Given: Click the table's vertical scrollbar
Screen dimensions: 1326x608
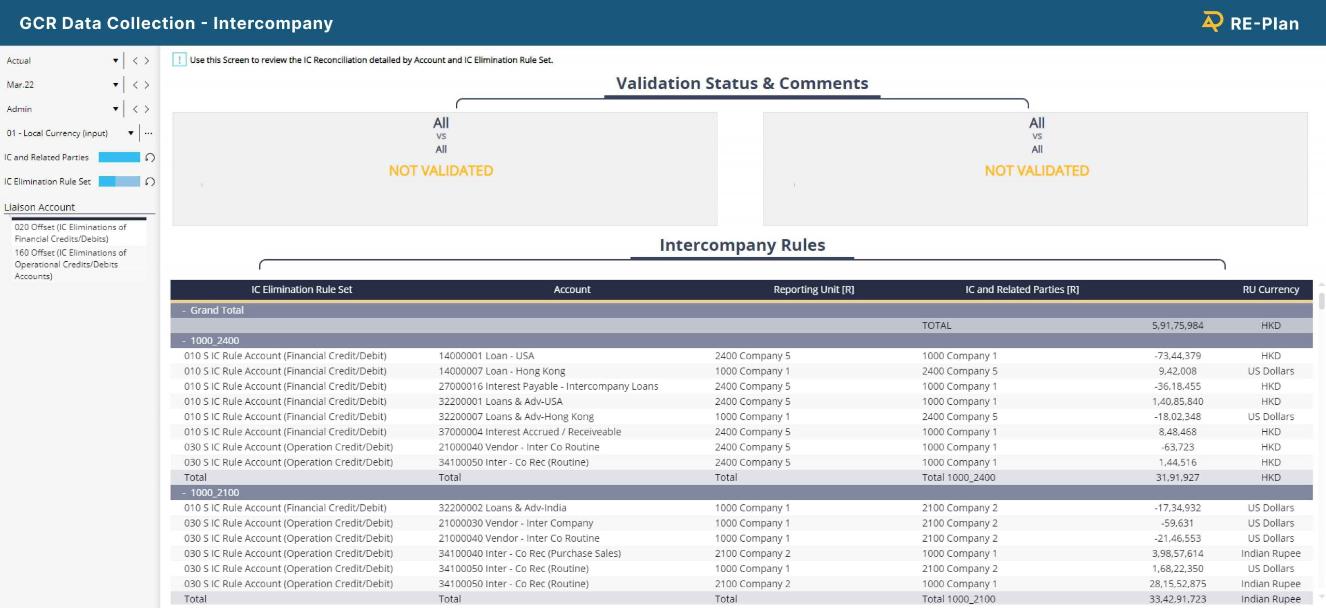Looking at the screenshot, I should (x=1320, y=301).
